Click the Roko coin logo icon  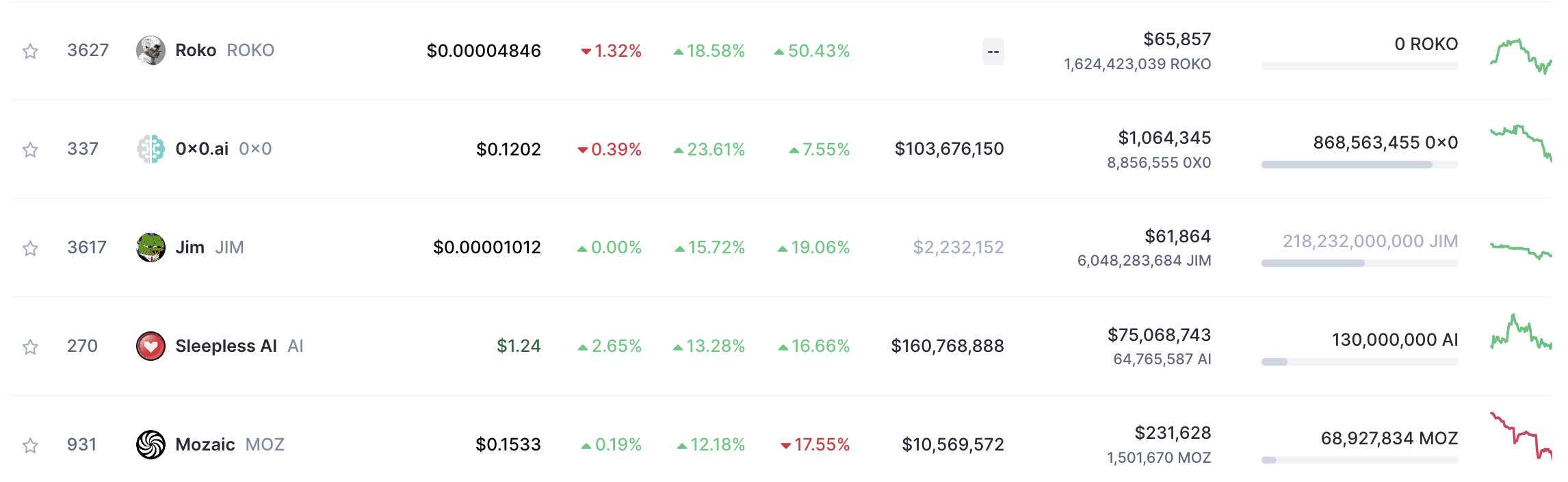tap(151, 51)
